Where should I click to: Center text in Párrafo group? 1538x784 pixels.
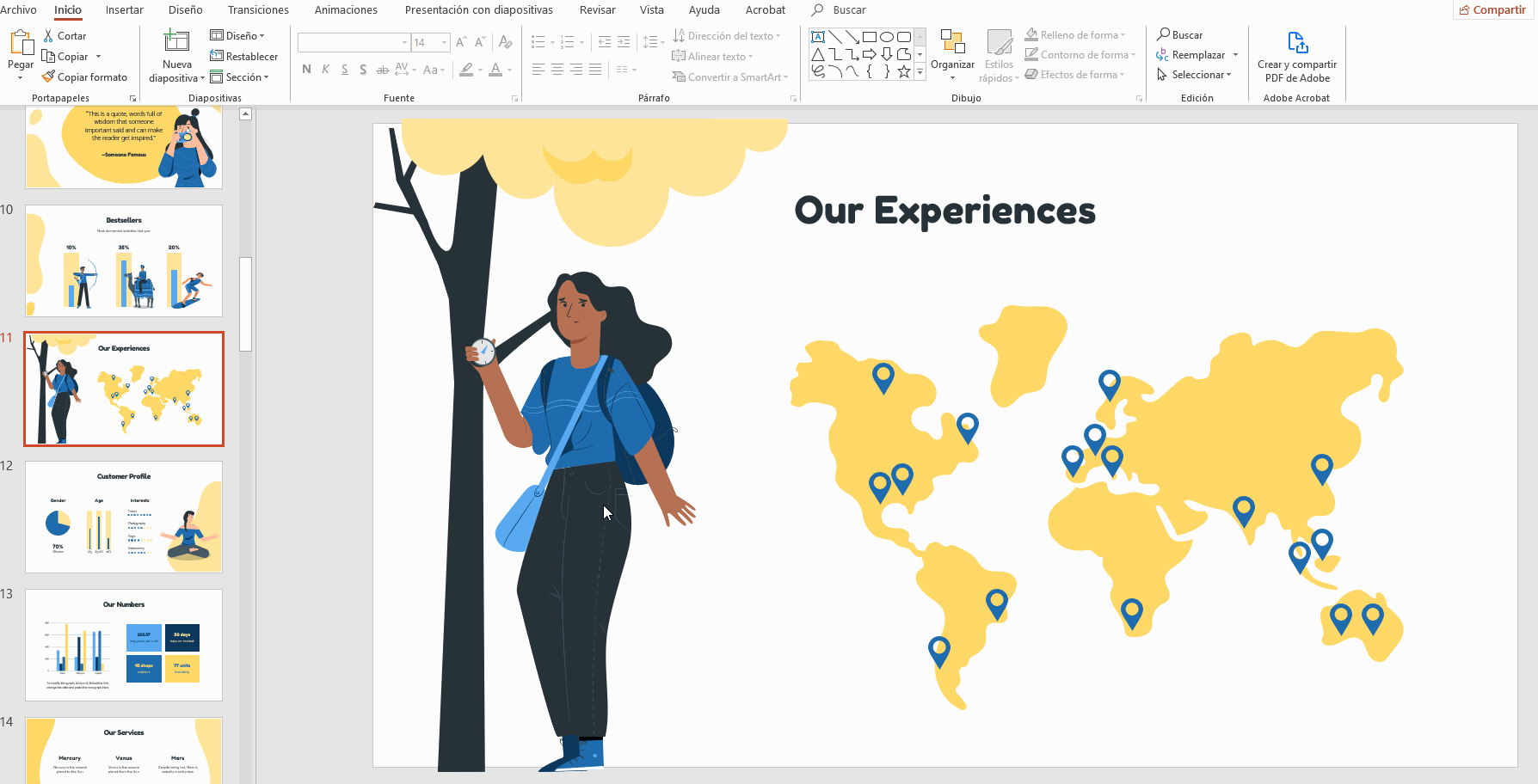tap(557, 70)
